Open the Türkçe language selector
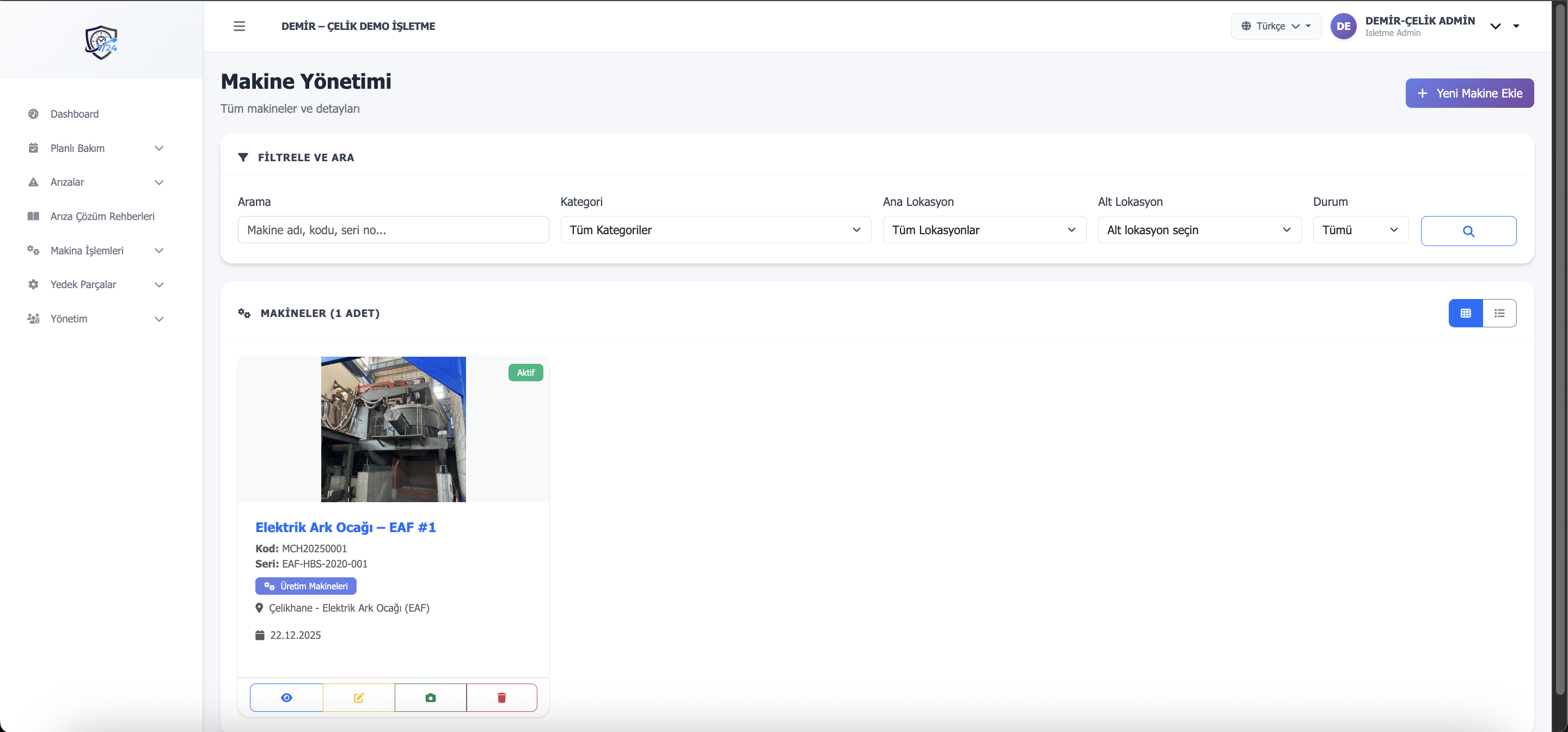The width and height of the screenshot is (1568, 732). (x=1275, y=26)
